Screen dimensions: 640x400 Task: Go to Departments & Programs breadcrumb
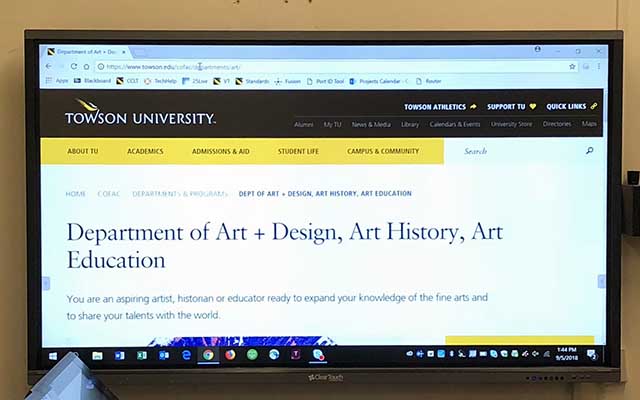pos(180,194)
